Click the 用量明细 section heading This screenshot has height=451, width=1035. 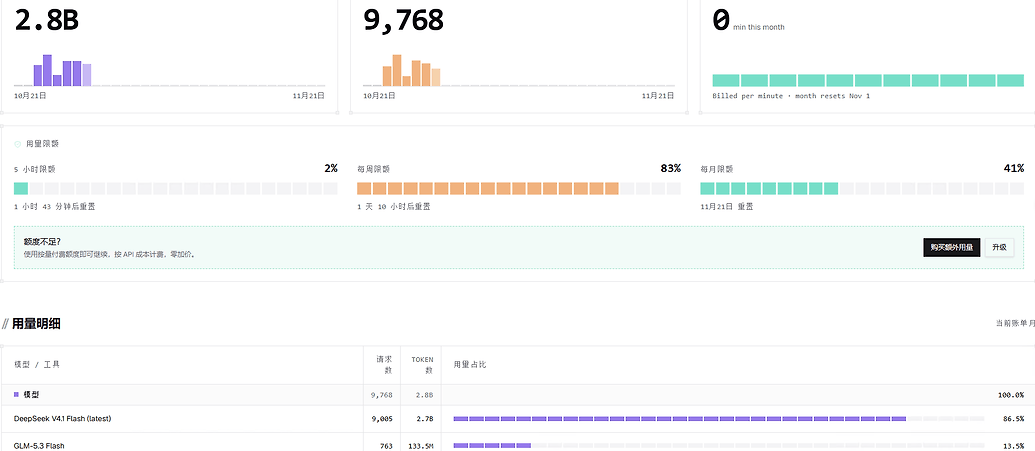point(36,324)
